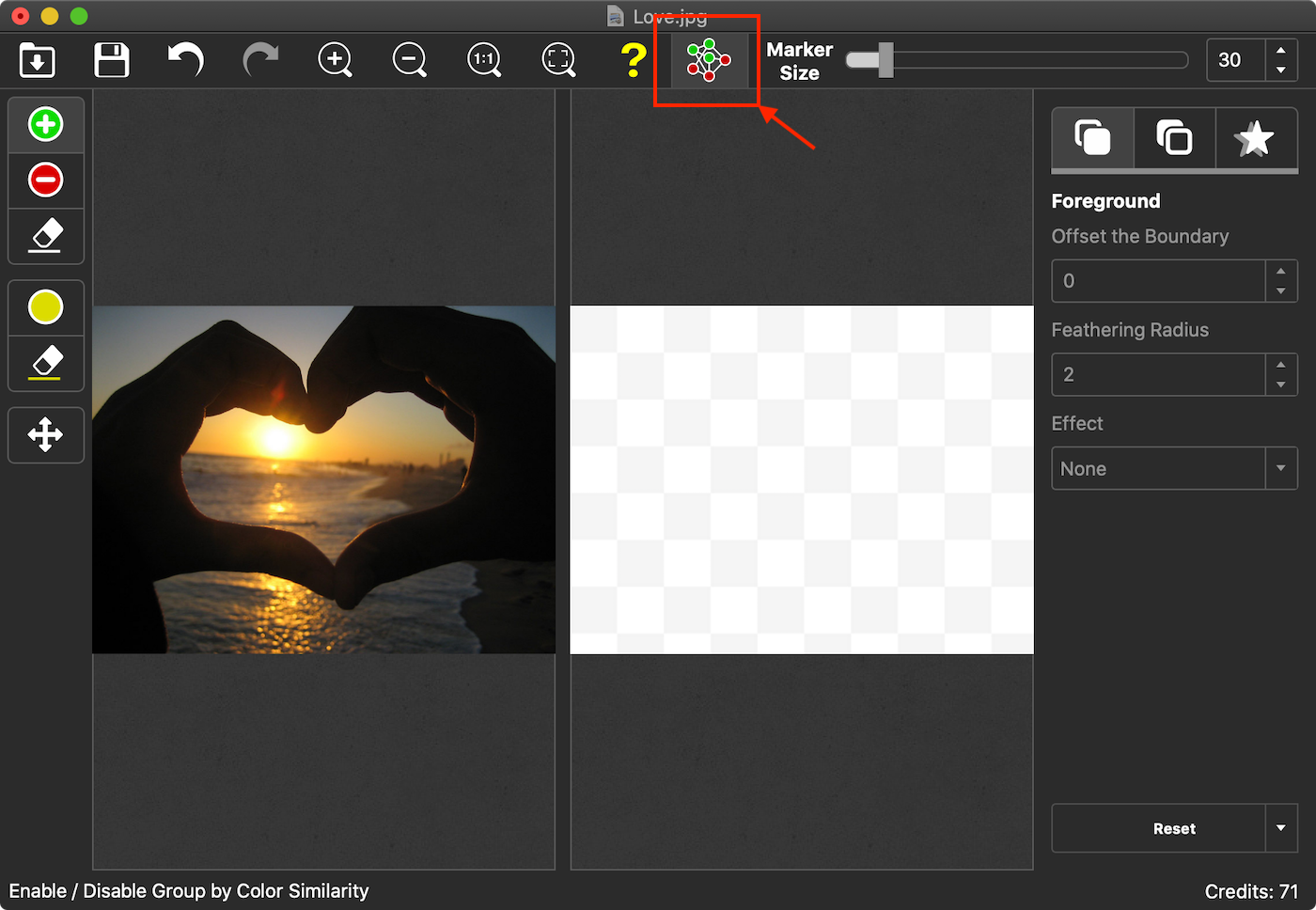The width and height of the screenshot is (1316, 910).
Task: Select the green foreground marker tool
Action: pos(46,123)
